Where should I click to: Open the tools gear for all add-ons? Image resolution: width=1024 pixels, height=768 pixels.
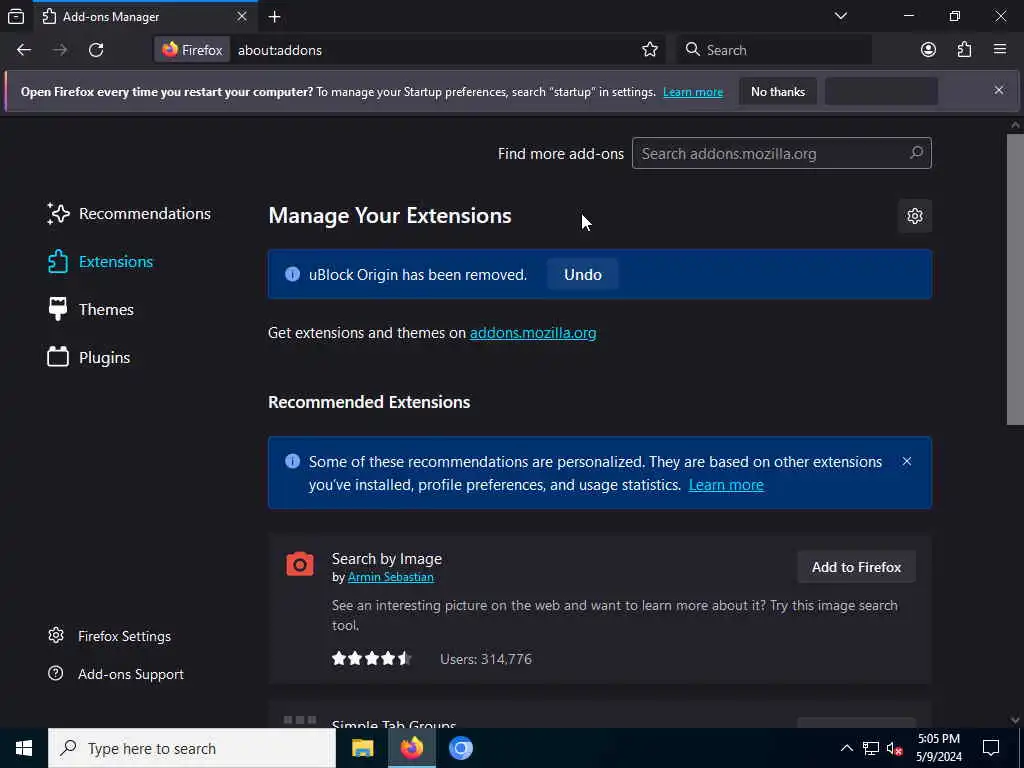pos(914,216)
